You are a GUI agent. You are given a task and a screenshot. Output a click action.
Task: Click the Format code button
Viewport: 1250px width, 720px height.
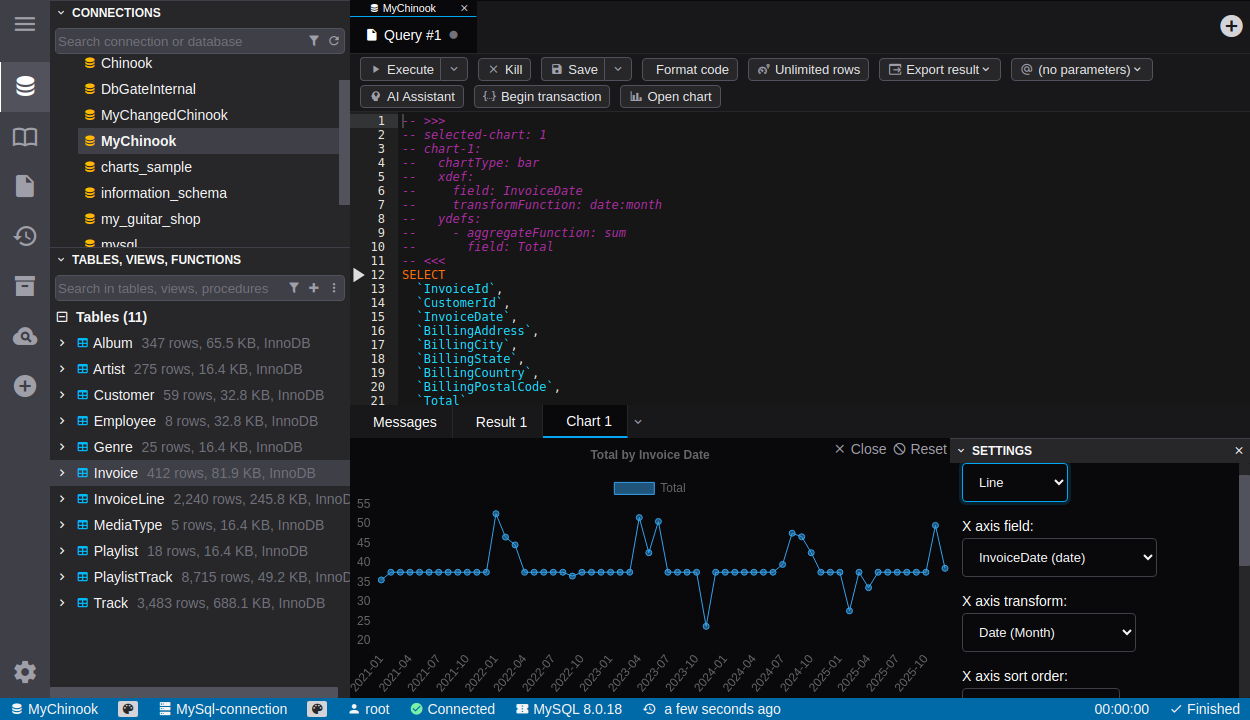point(691,69)
